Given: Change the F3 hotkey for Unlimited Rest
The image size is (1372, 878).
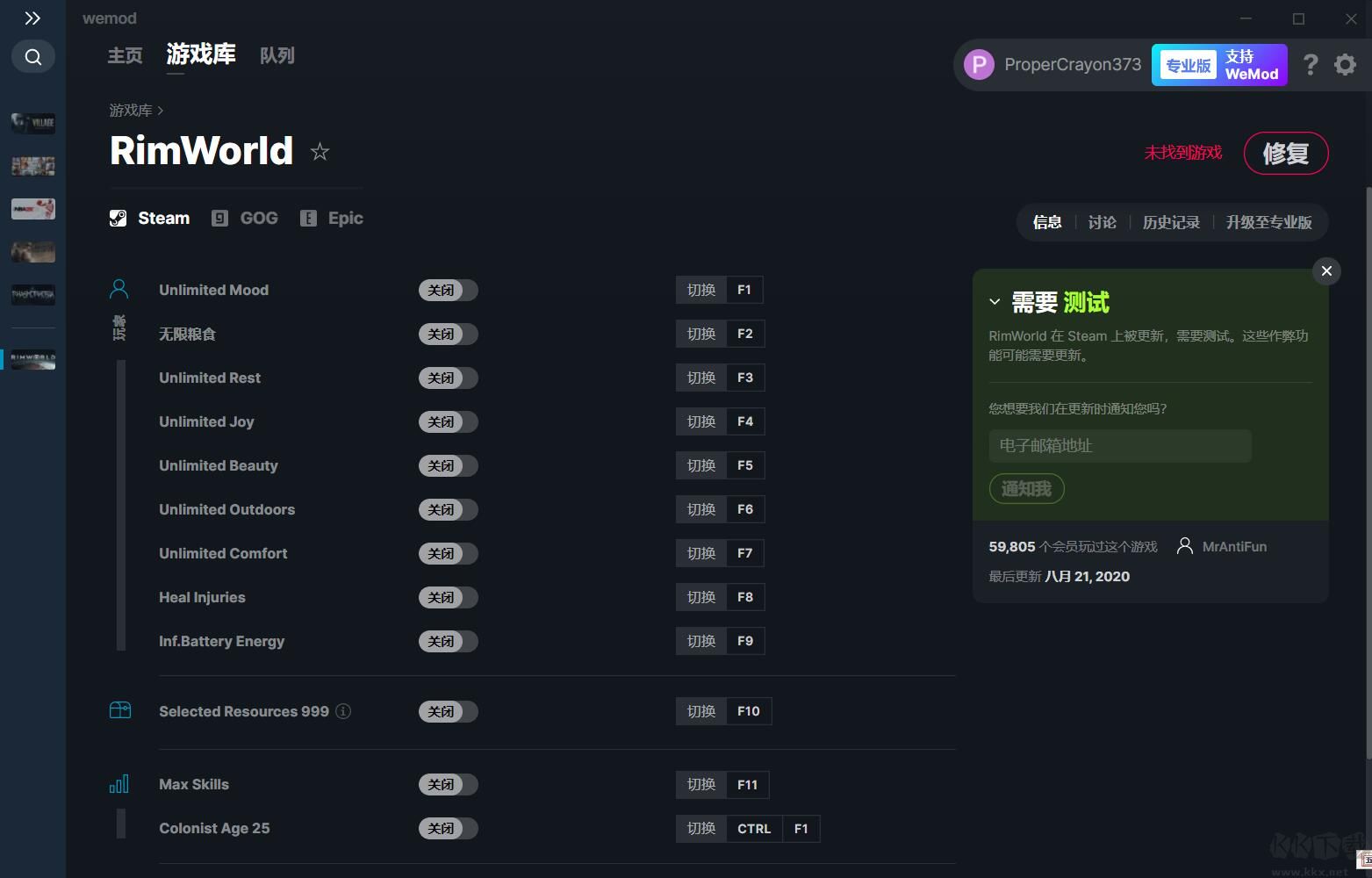Looking at the screenshot, I should pos(745,378).
